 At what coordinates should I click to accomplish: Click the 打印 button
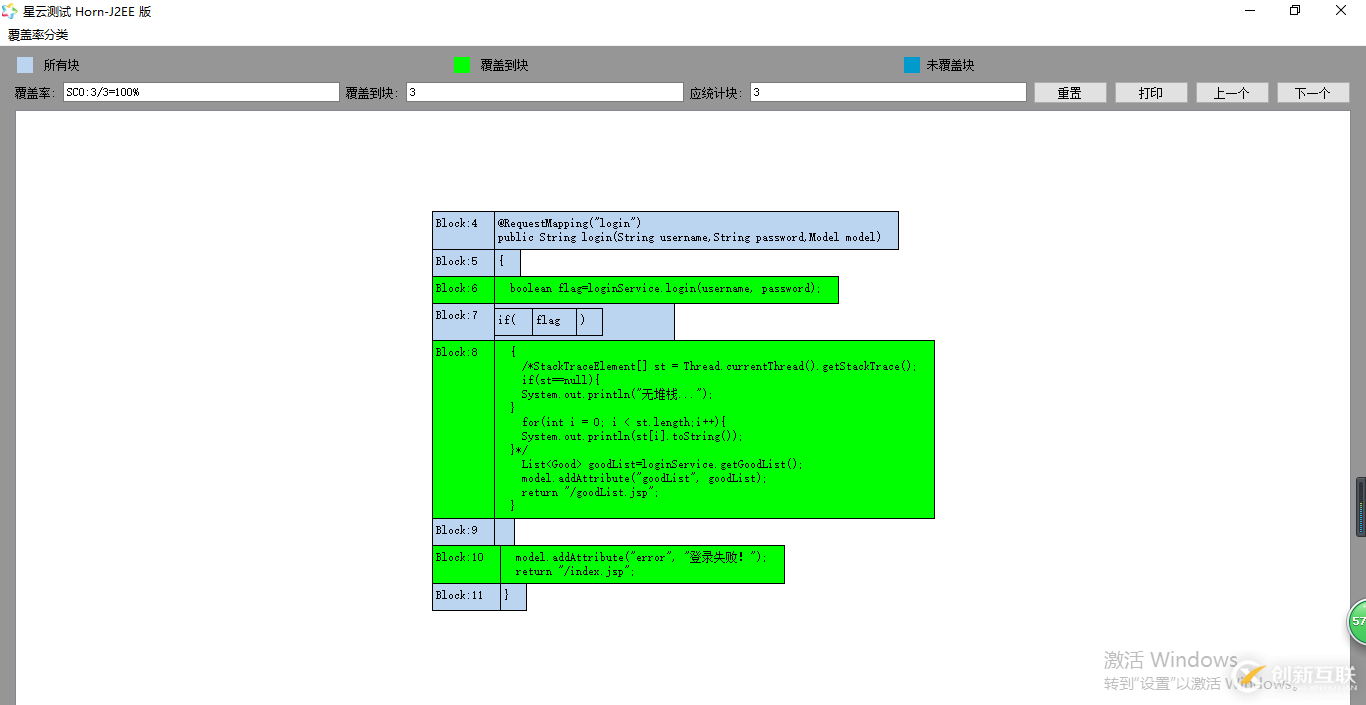(1151, 93)
